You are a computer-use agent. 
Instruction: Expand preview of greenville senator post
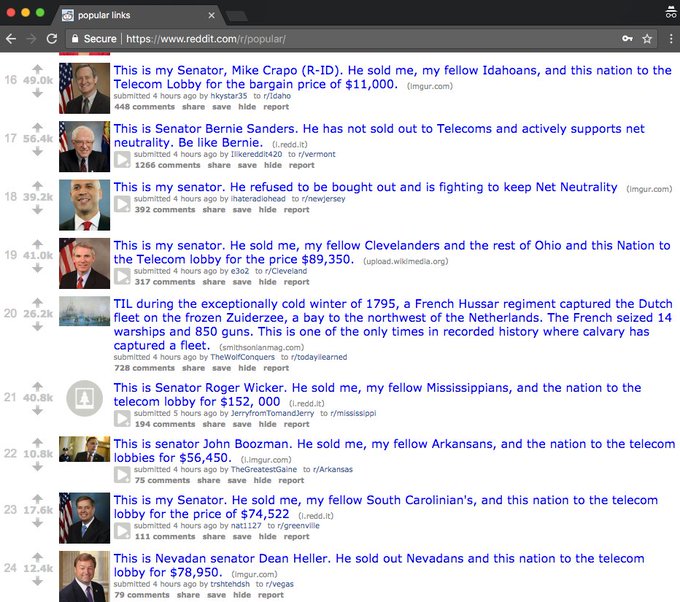click(122, 531)
